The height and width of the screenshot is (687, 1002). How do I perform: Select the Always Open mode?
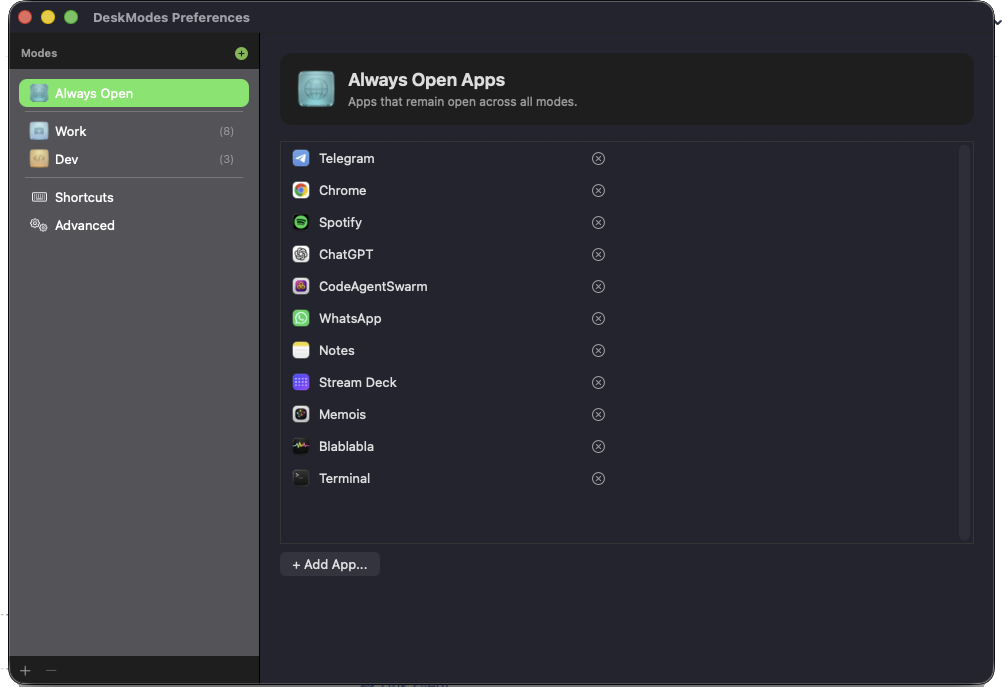click(x=134, y=93)
